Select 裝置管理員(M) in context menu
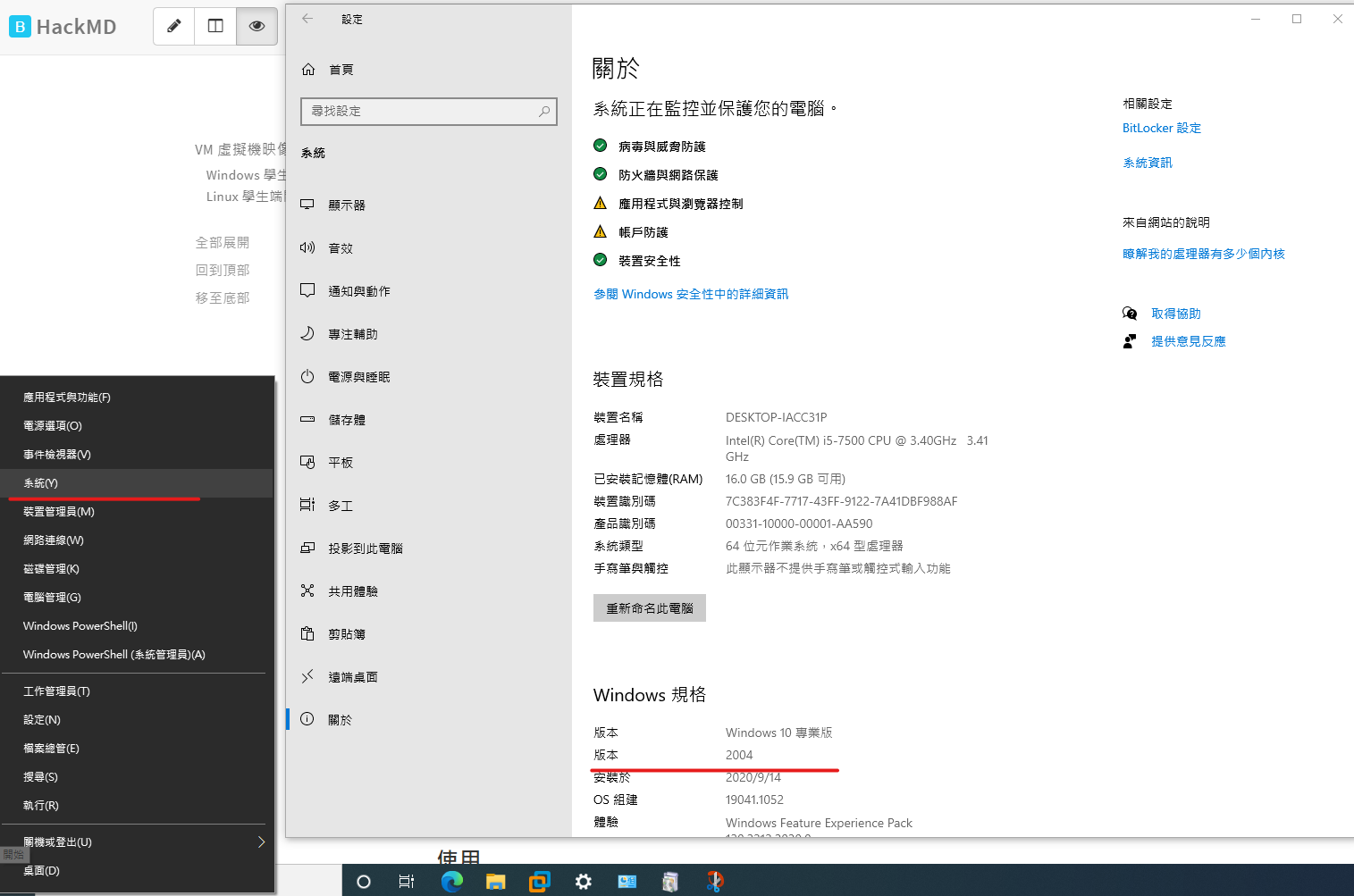1354x896 pixels. [137, 512]
